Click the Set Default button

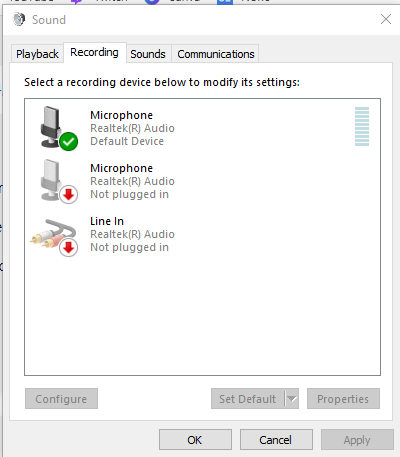pos(248,399)
